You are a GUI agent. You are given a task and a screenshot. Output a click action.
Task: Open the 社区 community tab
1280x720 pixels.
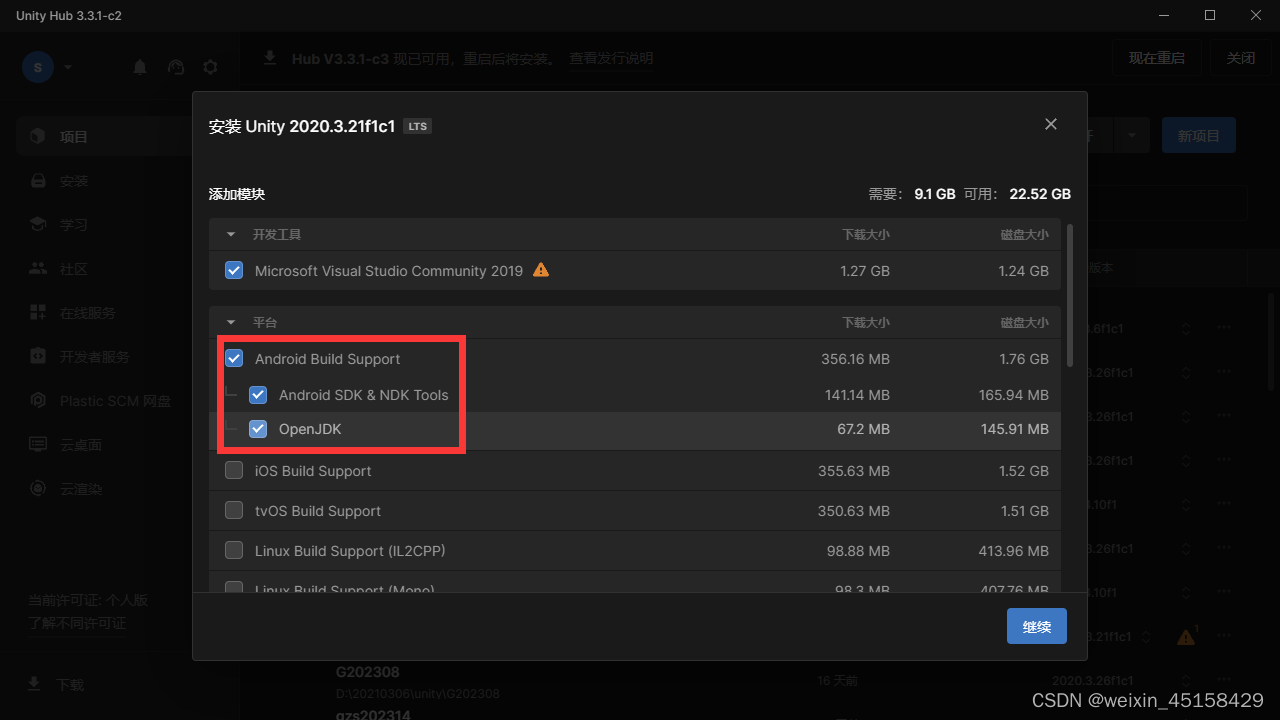tap(120, 269)
